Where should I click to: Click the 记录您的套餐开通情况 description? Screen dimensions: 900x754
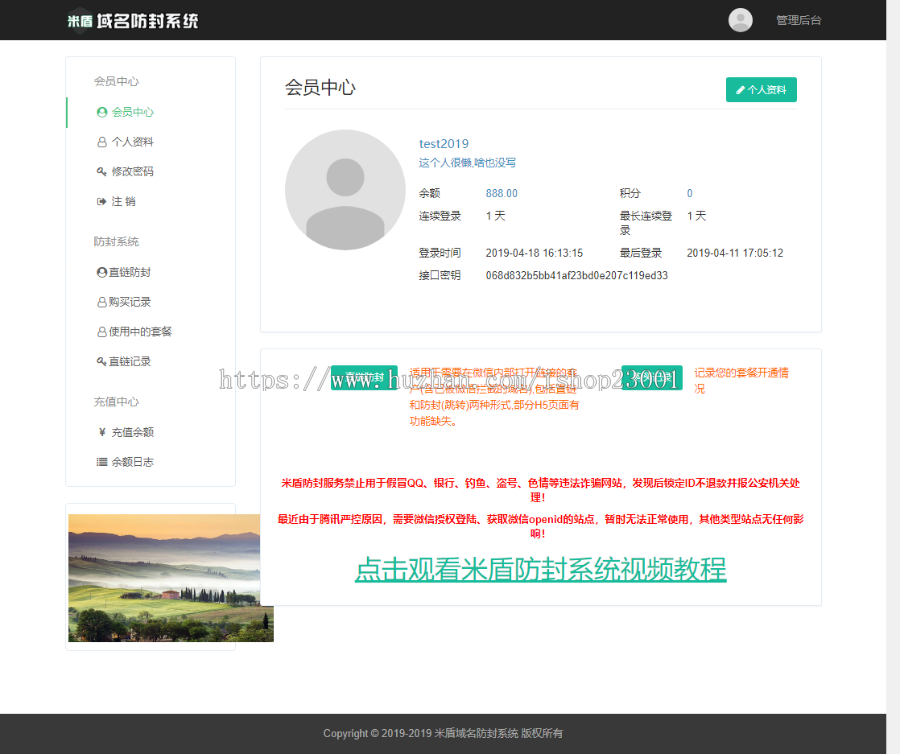point(742,380)
